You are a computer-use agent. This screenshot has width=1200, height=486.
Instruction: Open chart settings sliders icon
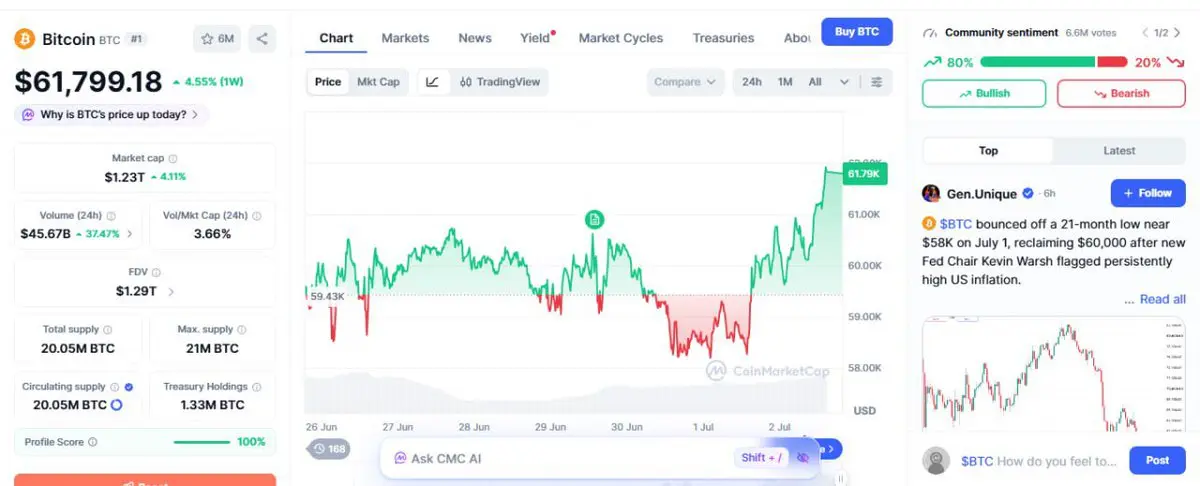tap(877, 82)
